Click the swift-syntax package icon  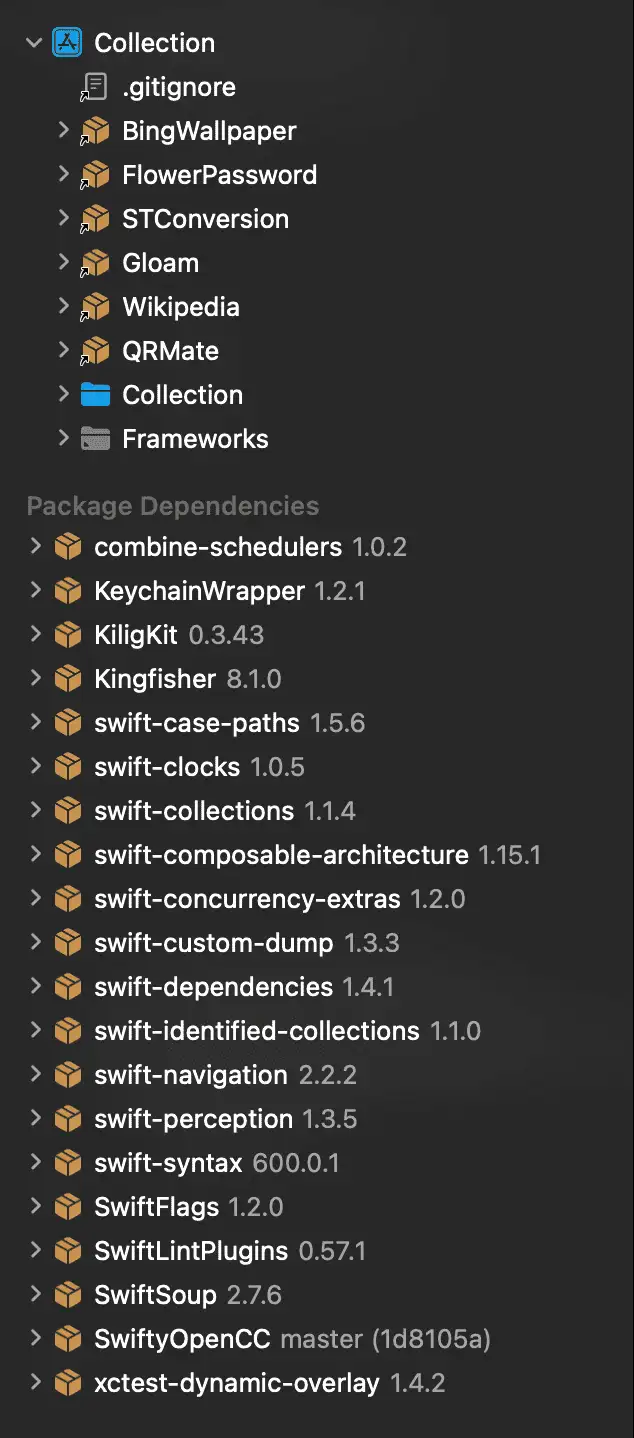pos(68,1163)
